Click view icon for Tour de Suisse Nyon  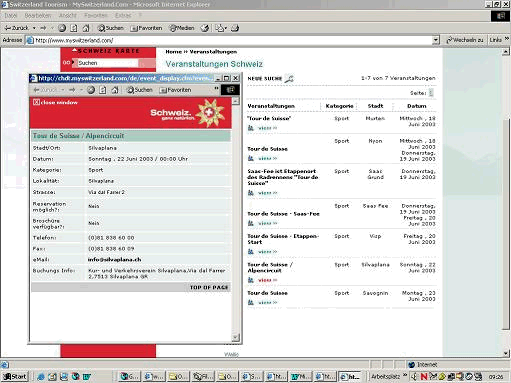(251, 158)
